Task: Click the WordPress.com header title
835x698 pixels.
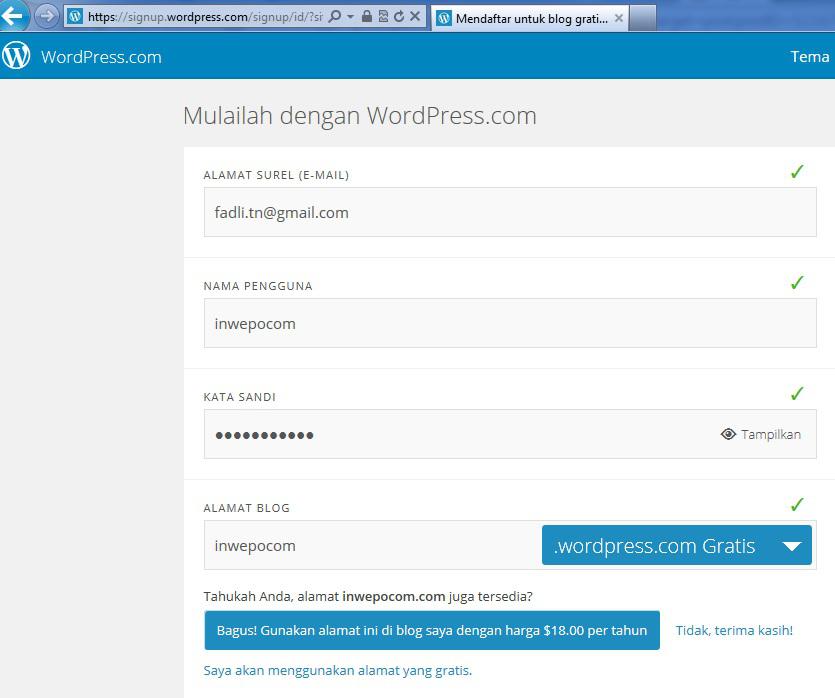Action: 101,57
